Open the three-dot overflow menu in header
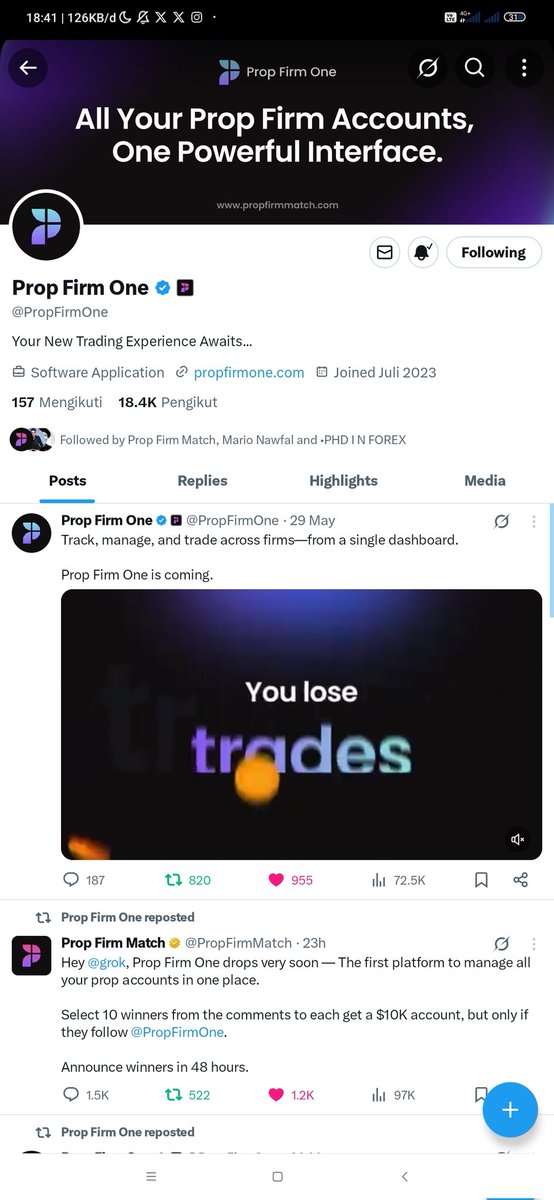The height and width of the screenshot is (1200, 554). (x=523, y=68)
